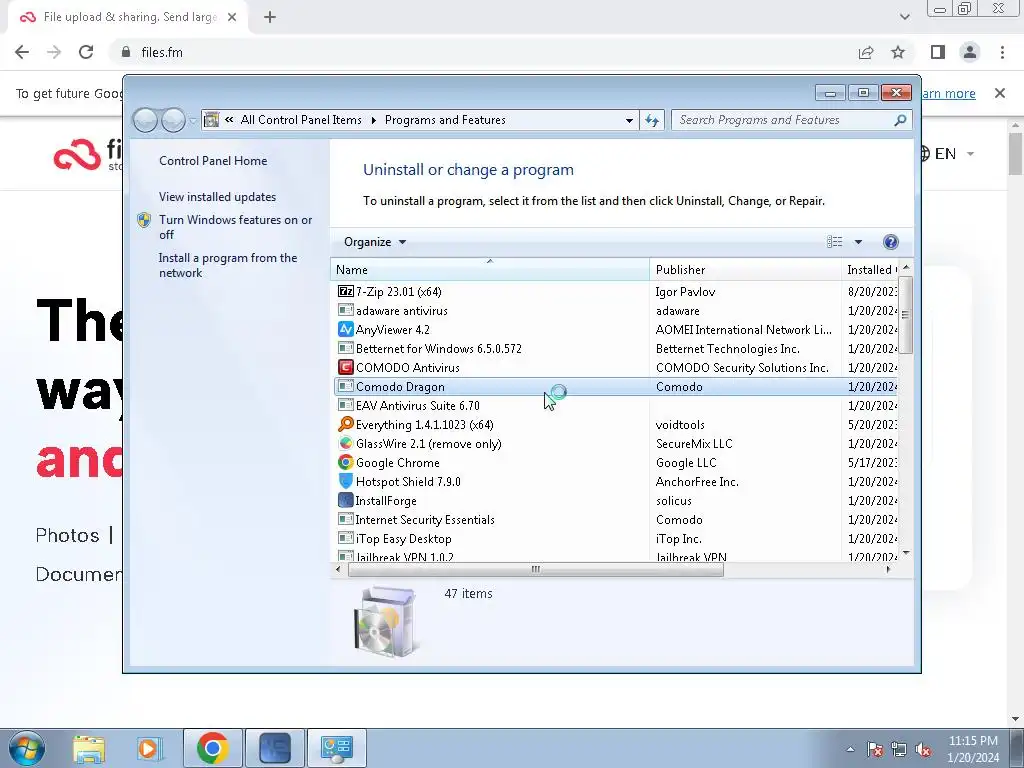Click All Control Panel Items breadcrumb

301,120
